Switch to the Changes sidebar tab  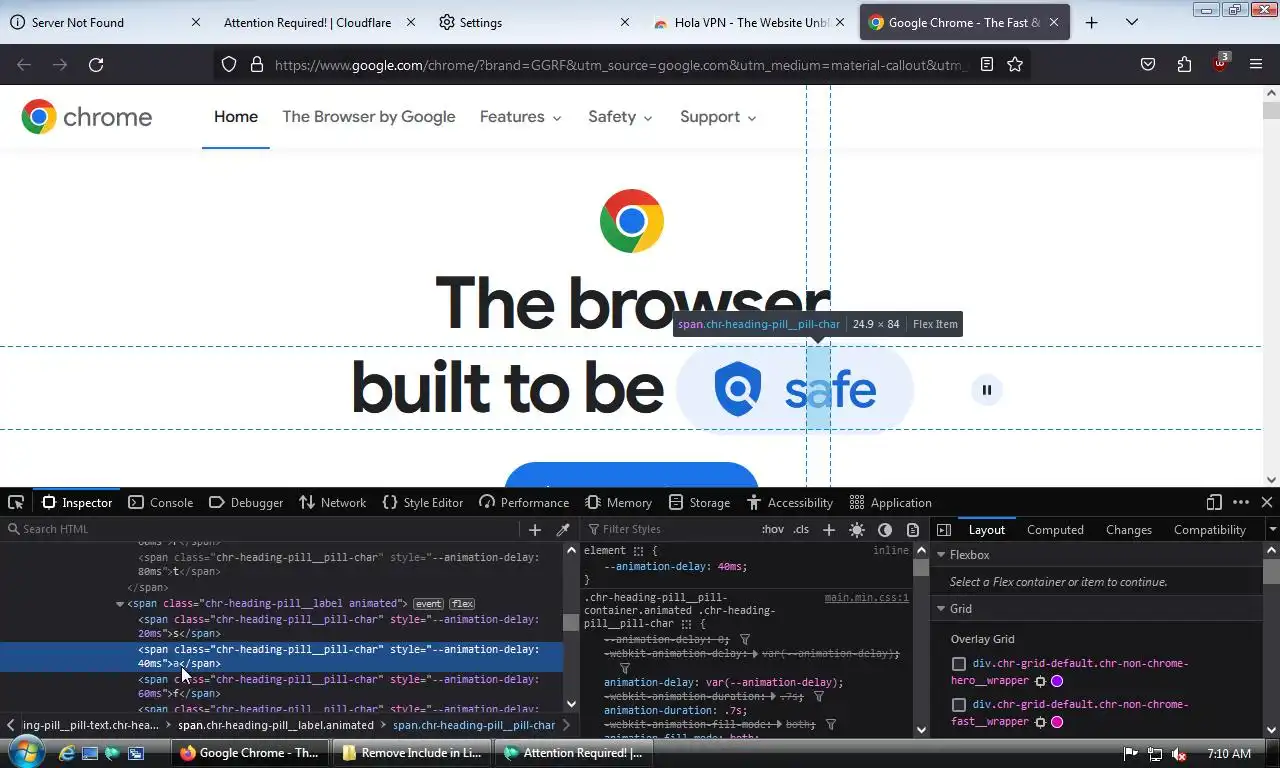[x=1128, y=530]
